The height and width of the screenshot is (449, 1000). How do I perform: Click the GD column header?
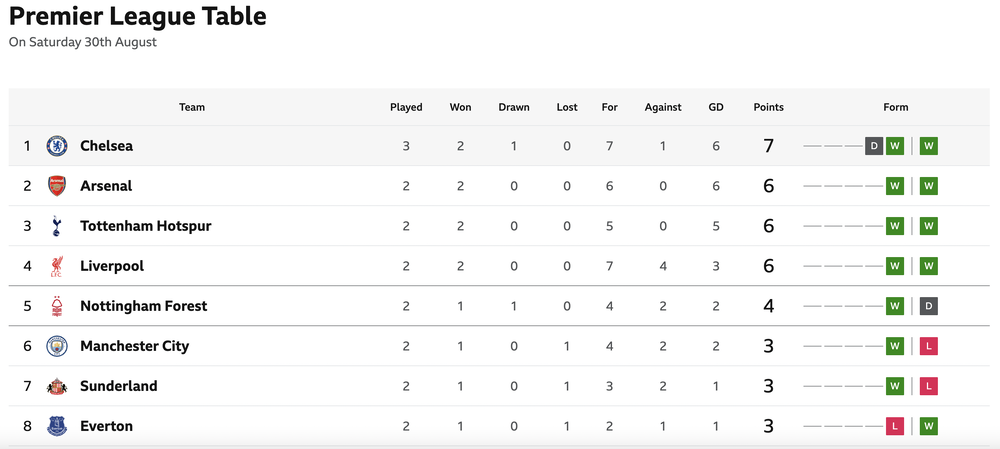[716, 107]
